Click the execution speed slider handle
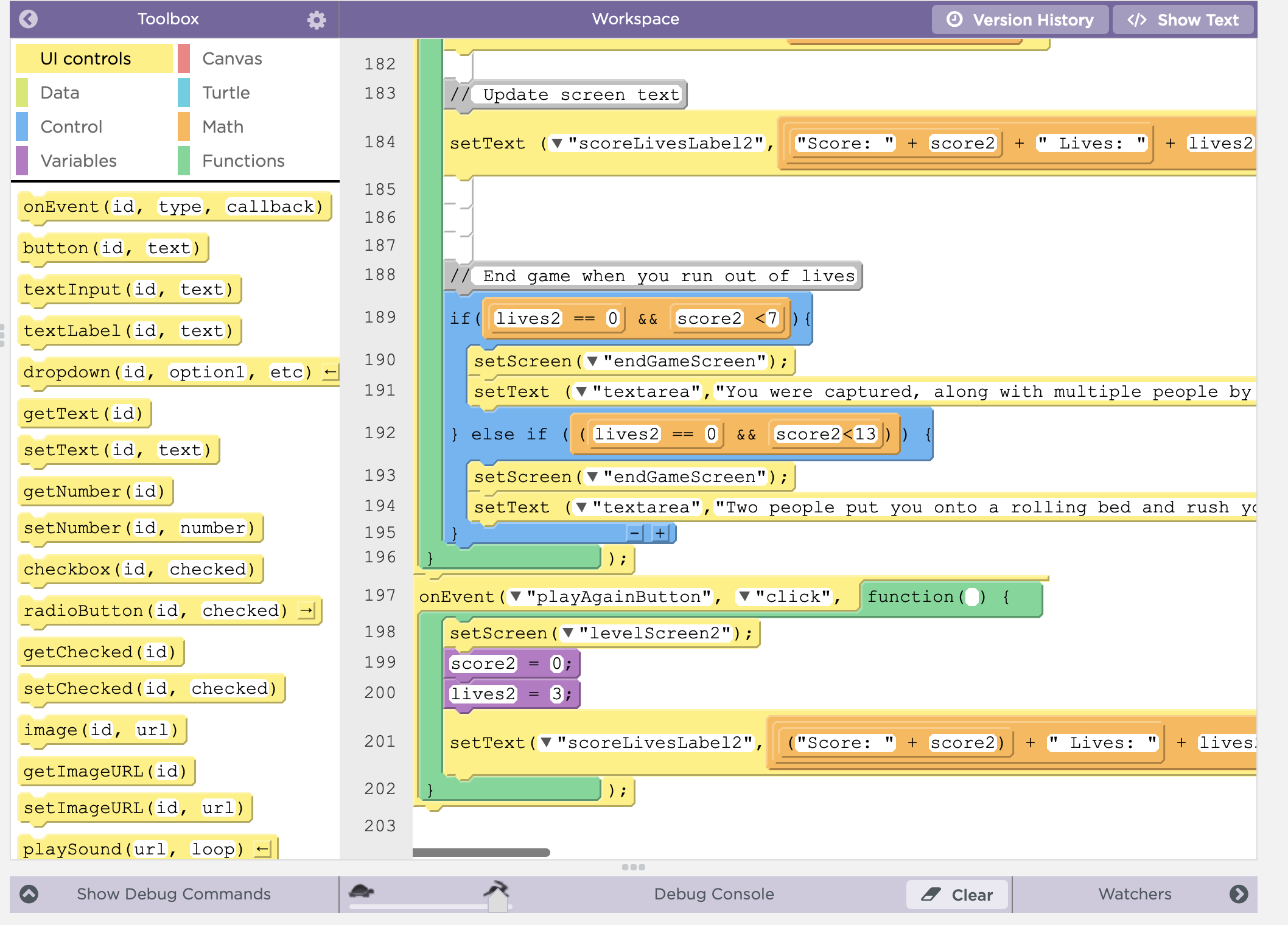1288x925 pixels. pyautogui.click(x=498, y=903)
